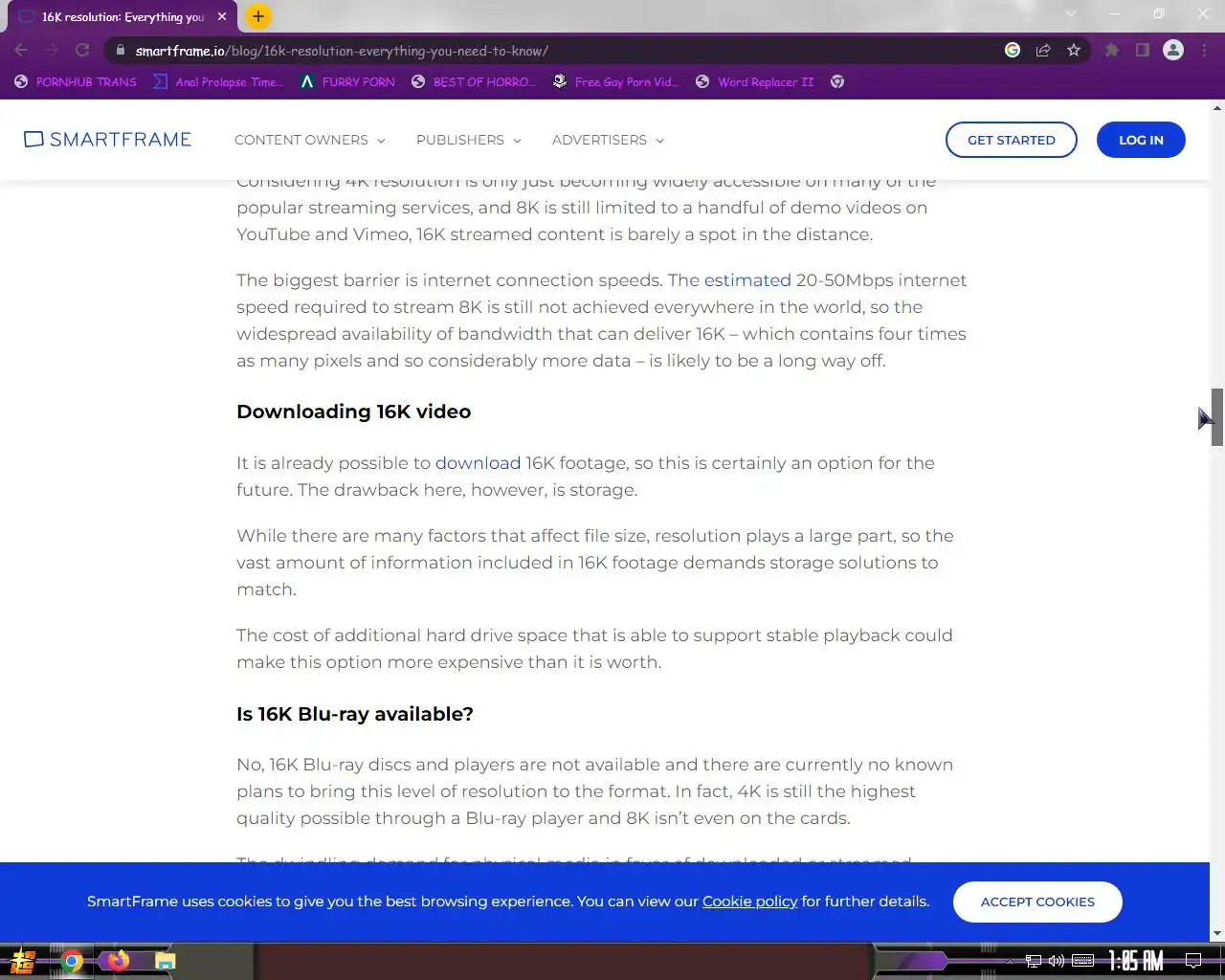Image resolution: width=1225 pixels, height=980 pixels.
Task: Click the LOG IN button
Action: pyautogui.click(x=1141, y=140)
